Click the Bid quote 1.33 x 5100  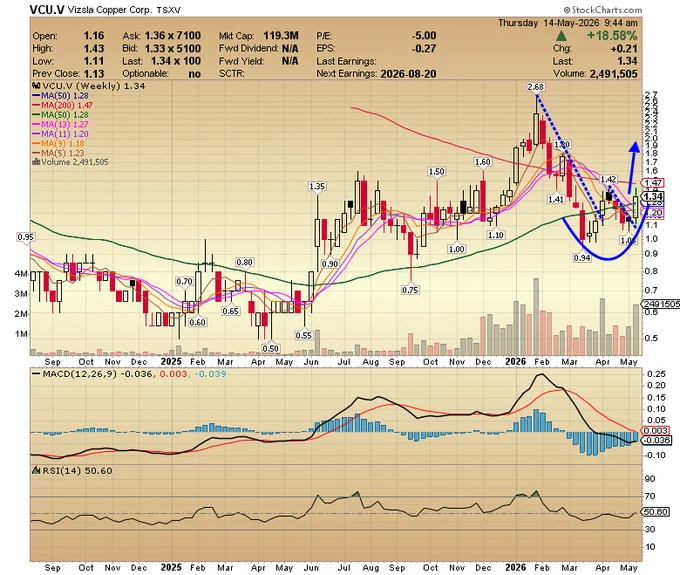(173, 48)
